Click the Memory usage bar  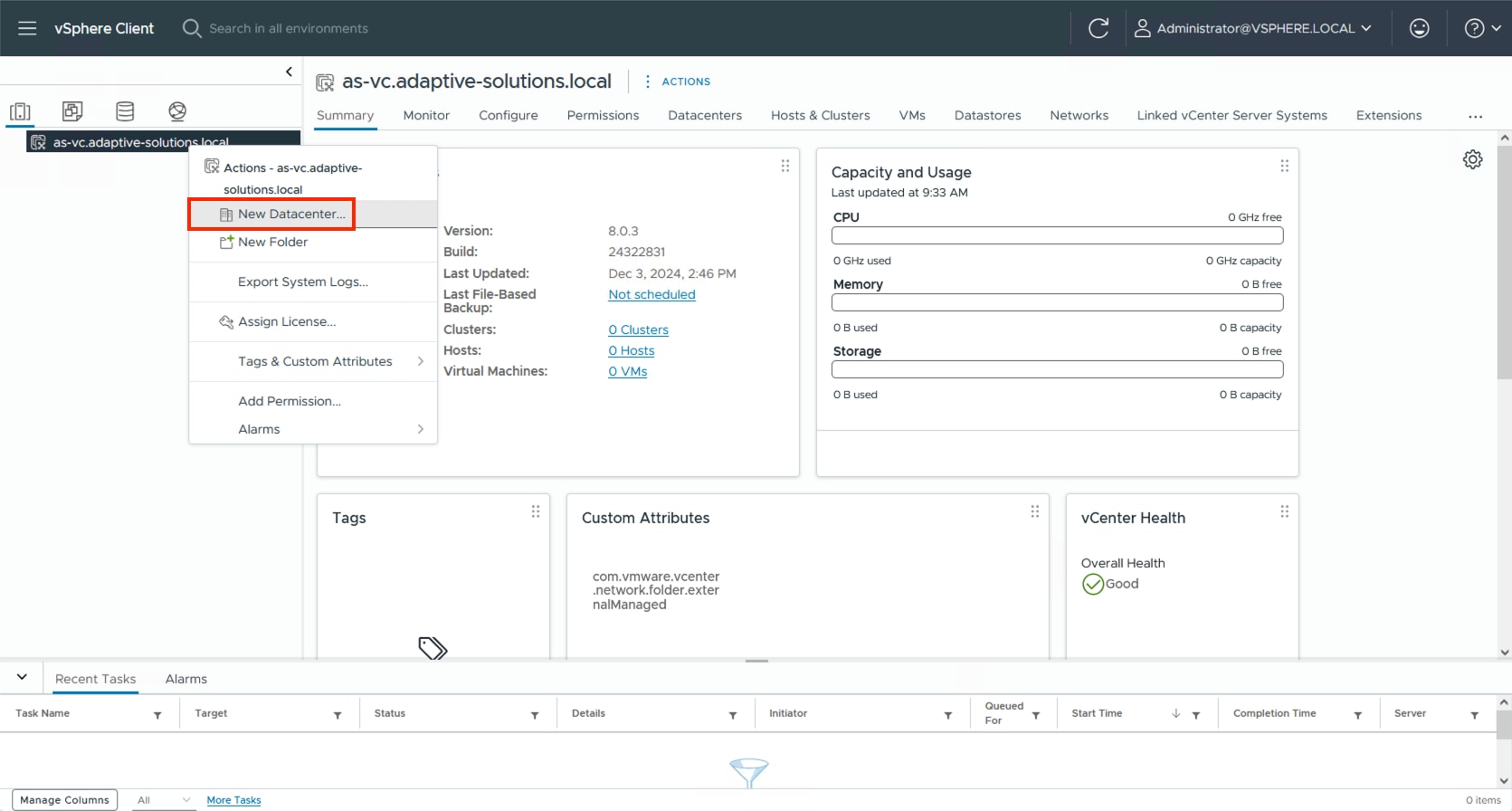(x=1057, y=302)
